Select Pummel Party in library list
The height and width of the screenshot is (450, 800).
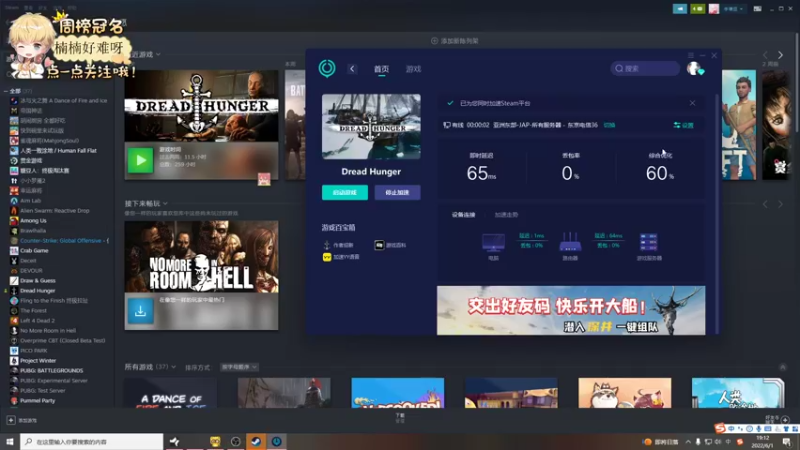(37, 401)
